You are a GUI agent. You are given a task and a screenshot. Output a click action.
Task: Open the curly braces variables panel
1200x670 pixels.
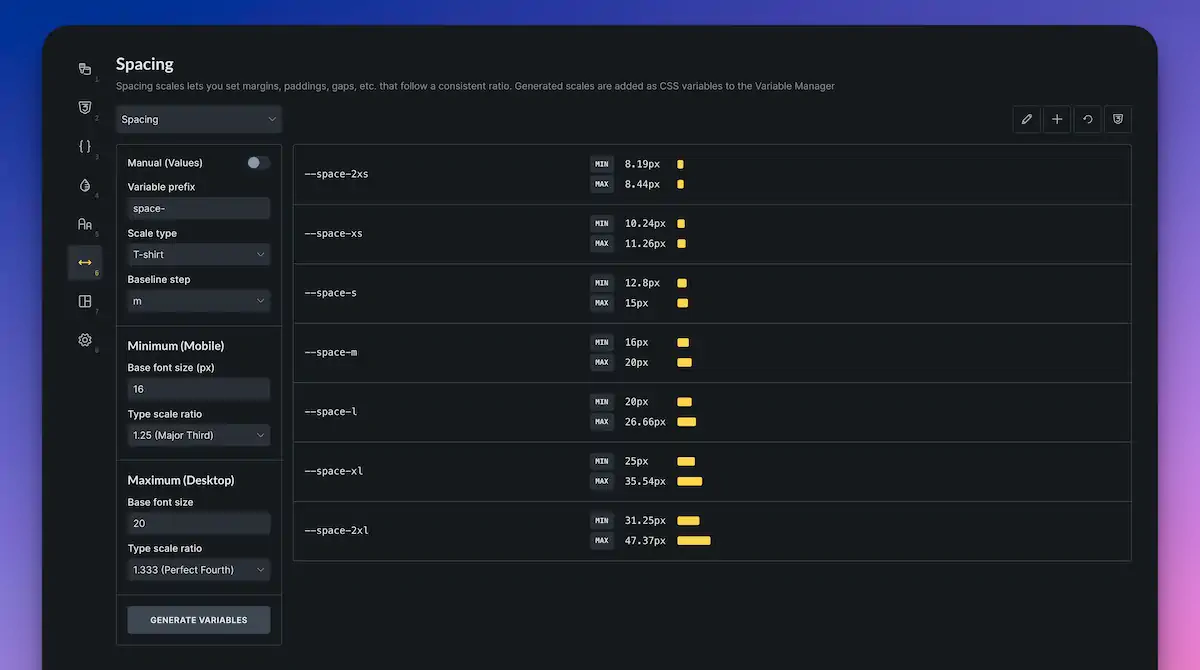pyautogui.click(x=85, y=145)
